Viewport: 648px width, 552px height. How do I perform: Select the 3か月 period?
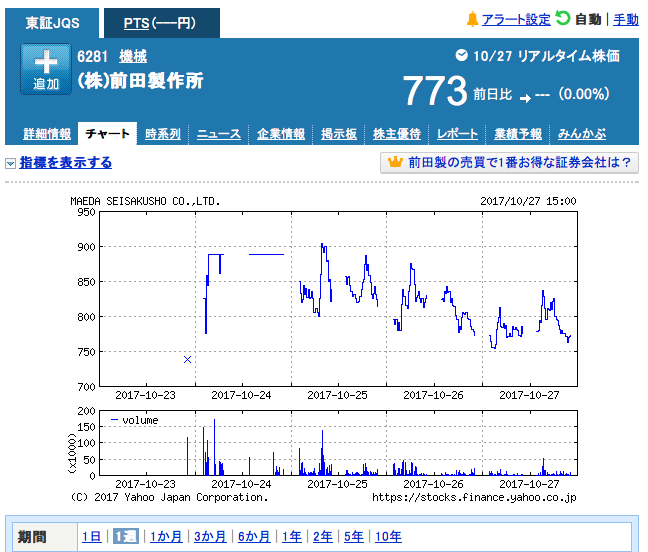210,537
